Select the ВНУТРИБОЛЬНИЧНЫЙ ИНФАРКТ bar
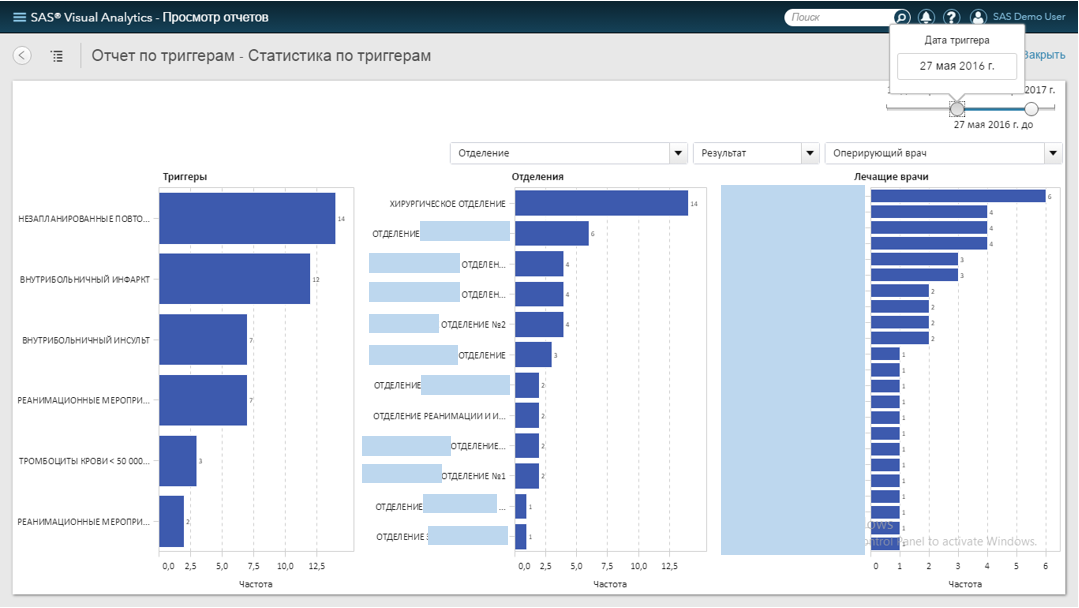1079x608 pixels. pyautogui.click(x=235, y=279)
